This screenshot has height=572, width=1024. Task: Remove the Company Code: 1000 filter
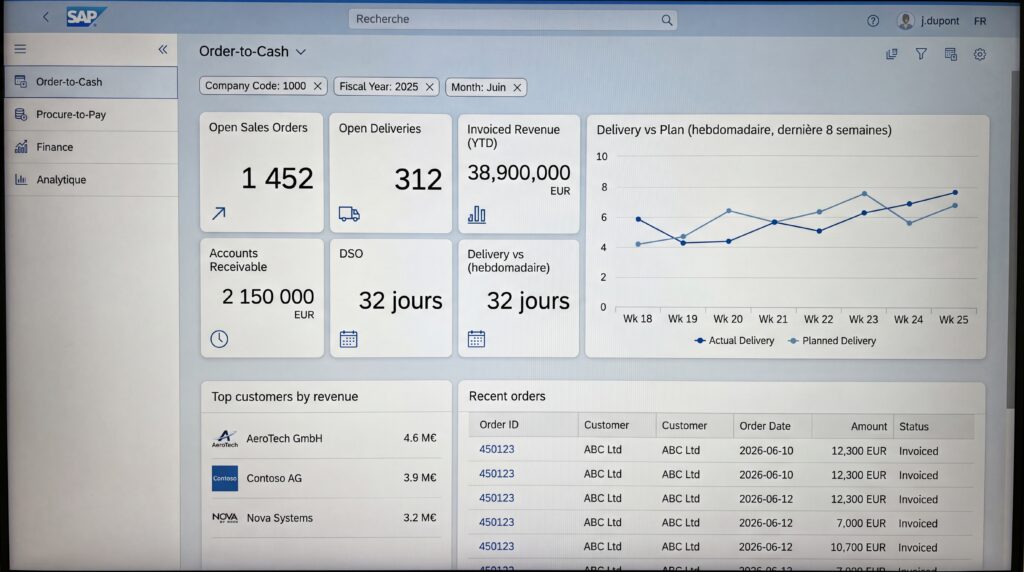(317, 86)
